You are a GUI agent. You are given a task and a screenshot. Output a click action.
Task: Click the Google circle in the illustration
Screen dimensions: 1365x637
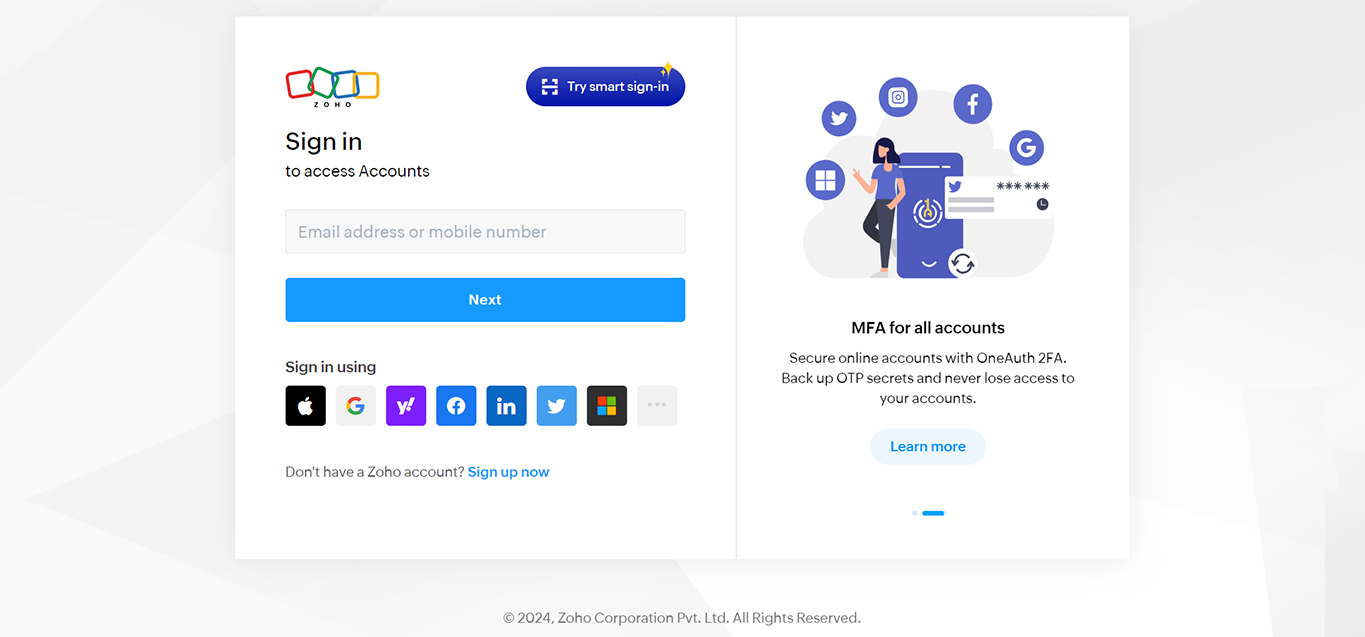point(1026,149)
